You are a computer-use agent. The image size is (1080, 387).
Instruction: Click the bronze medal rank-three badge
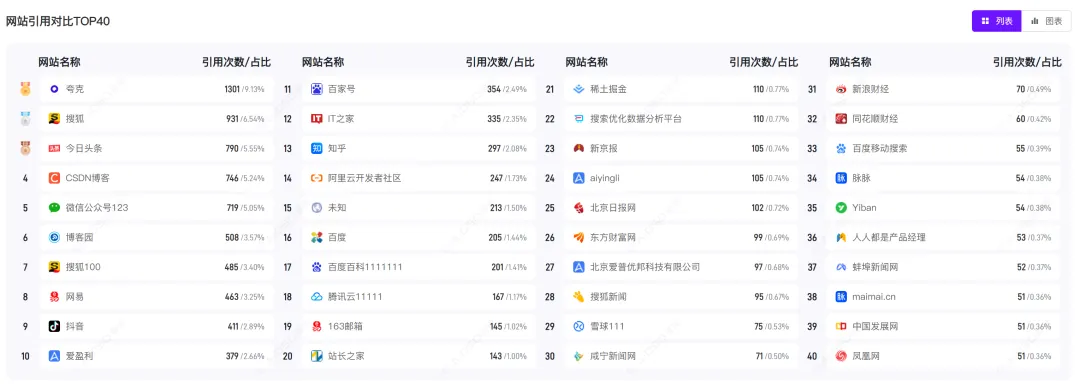click(x=25, y=148)
